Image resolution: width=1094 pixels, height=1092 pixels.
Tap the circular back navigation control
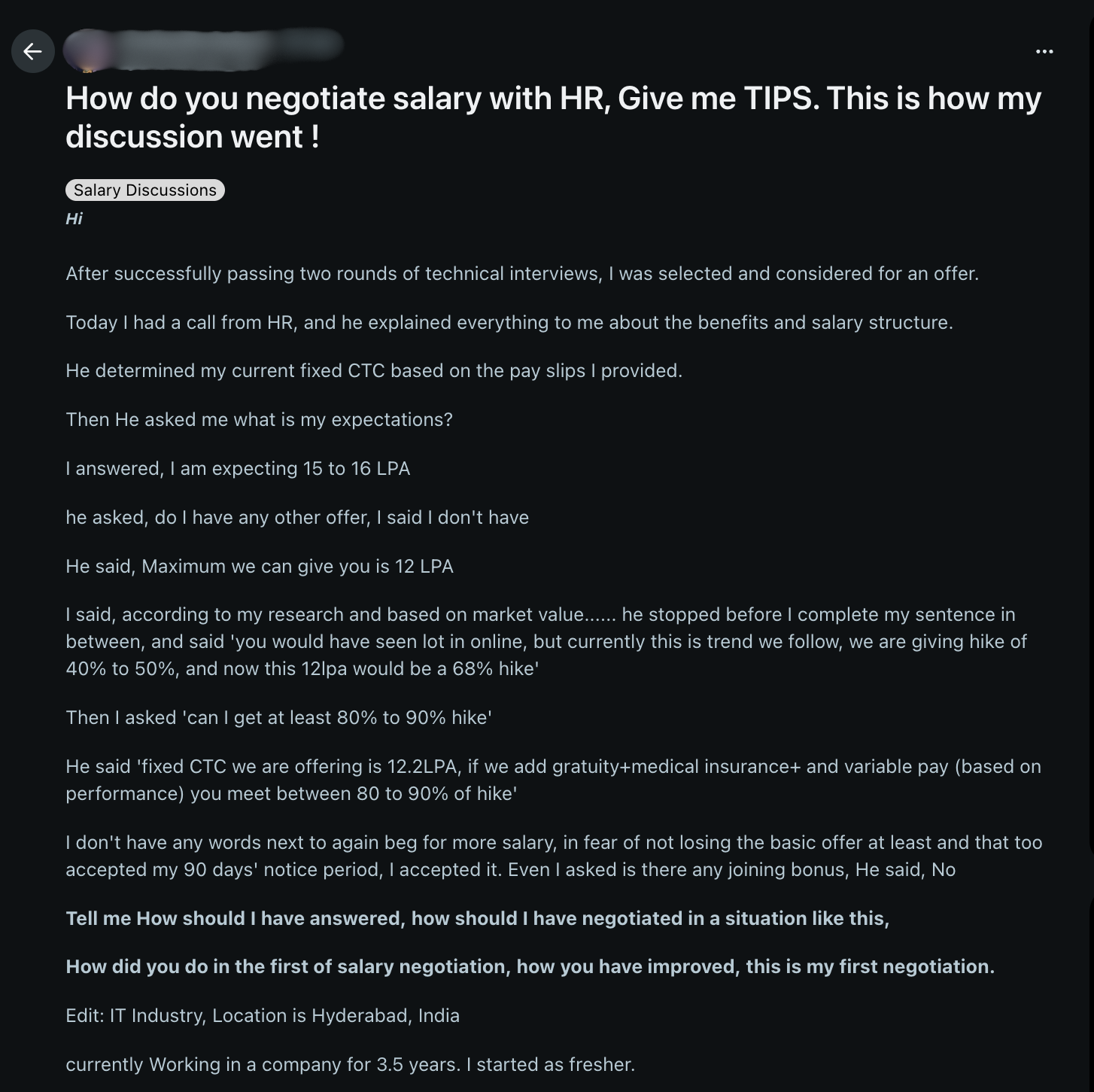pyautogui.click(x=32, y=51)
